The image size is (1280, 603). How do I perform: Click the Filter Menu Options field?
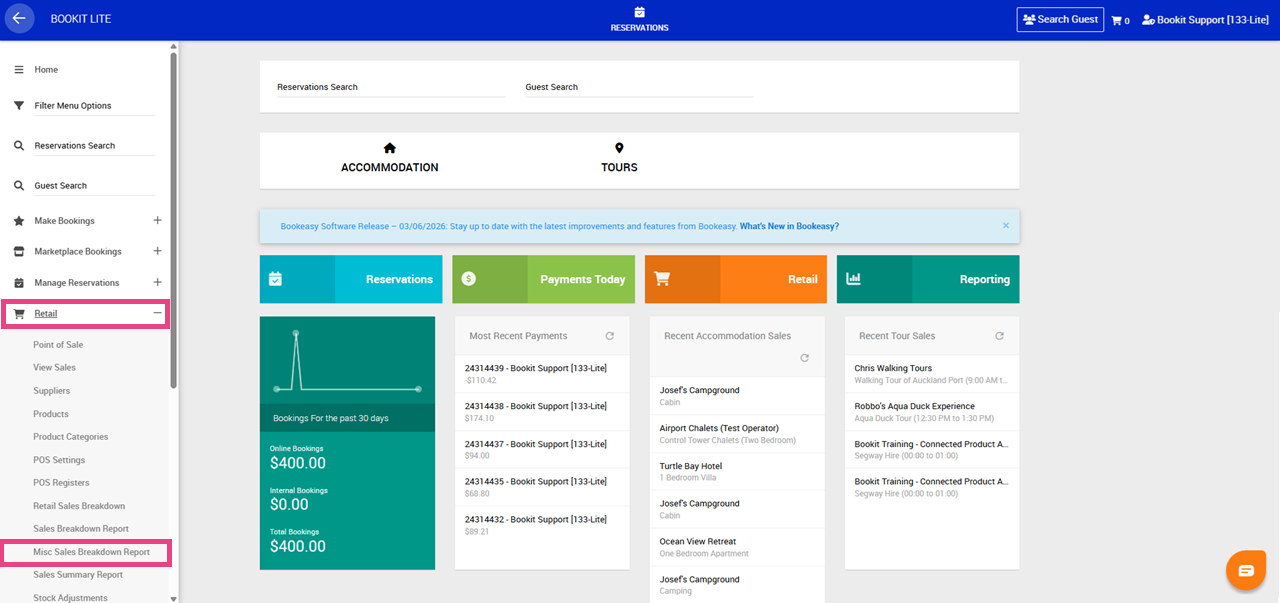(94, 106)
